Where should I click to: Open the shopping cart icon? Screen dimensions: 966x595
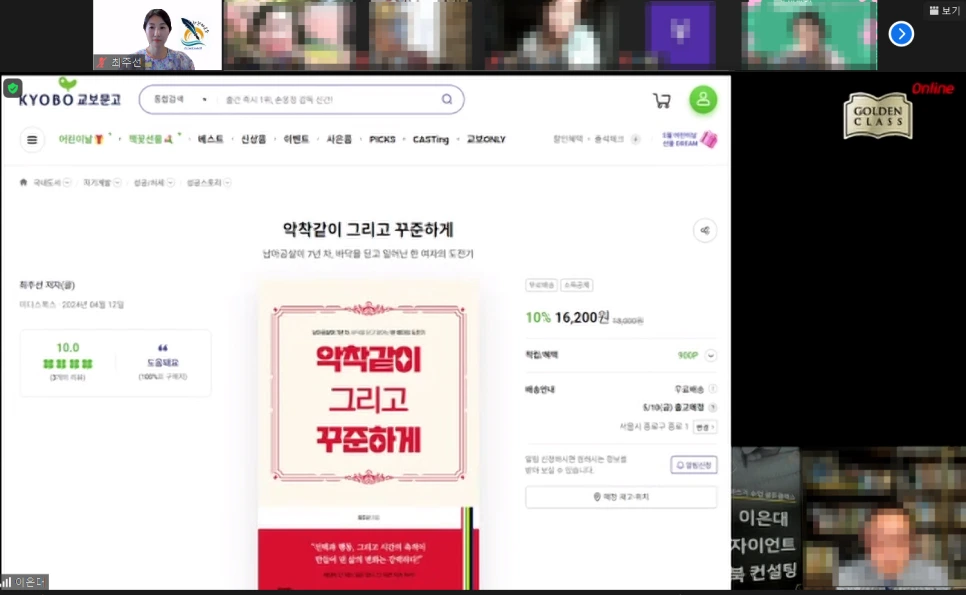pyautogui.click(x=662, y=101)
